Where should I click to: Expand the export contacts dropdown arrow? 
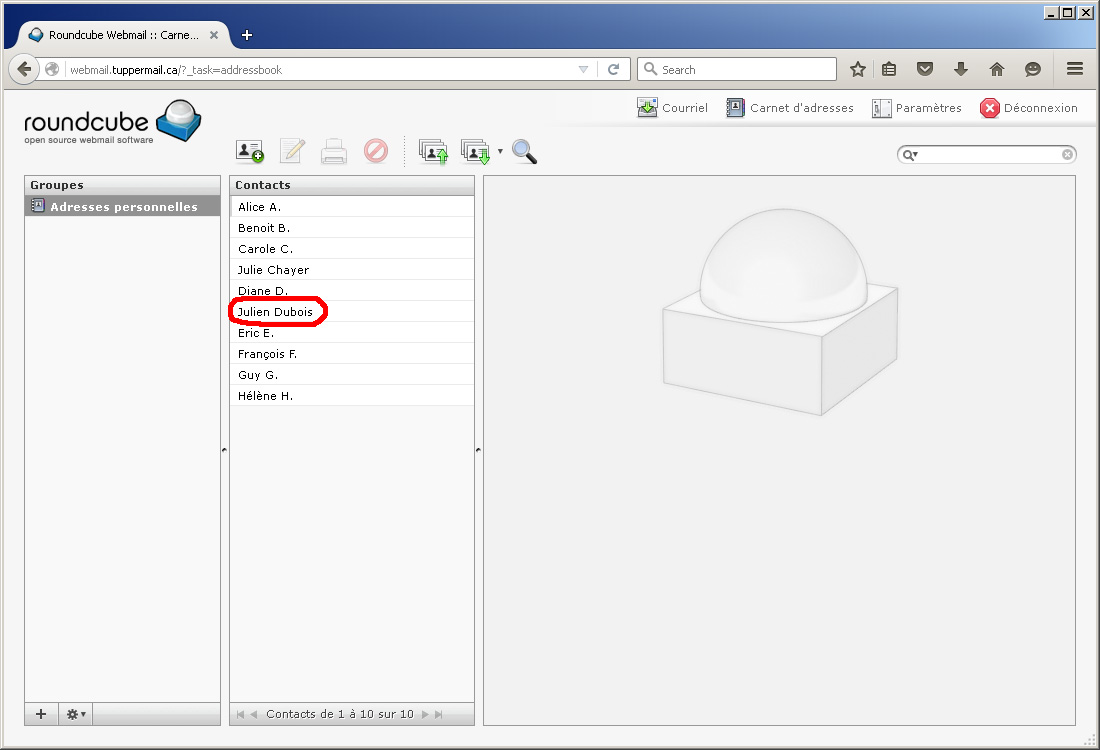pos(500,152)
